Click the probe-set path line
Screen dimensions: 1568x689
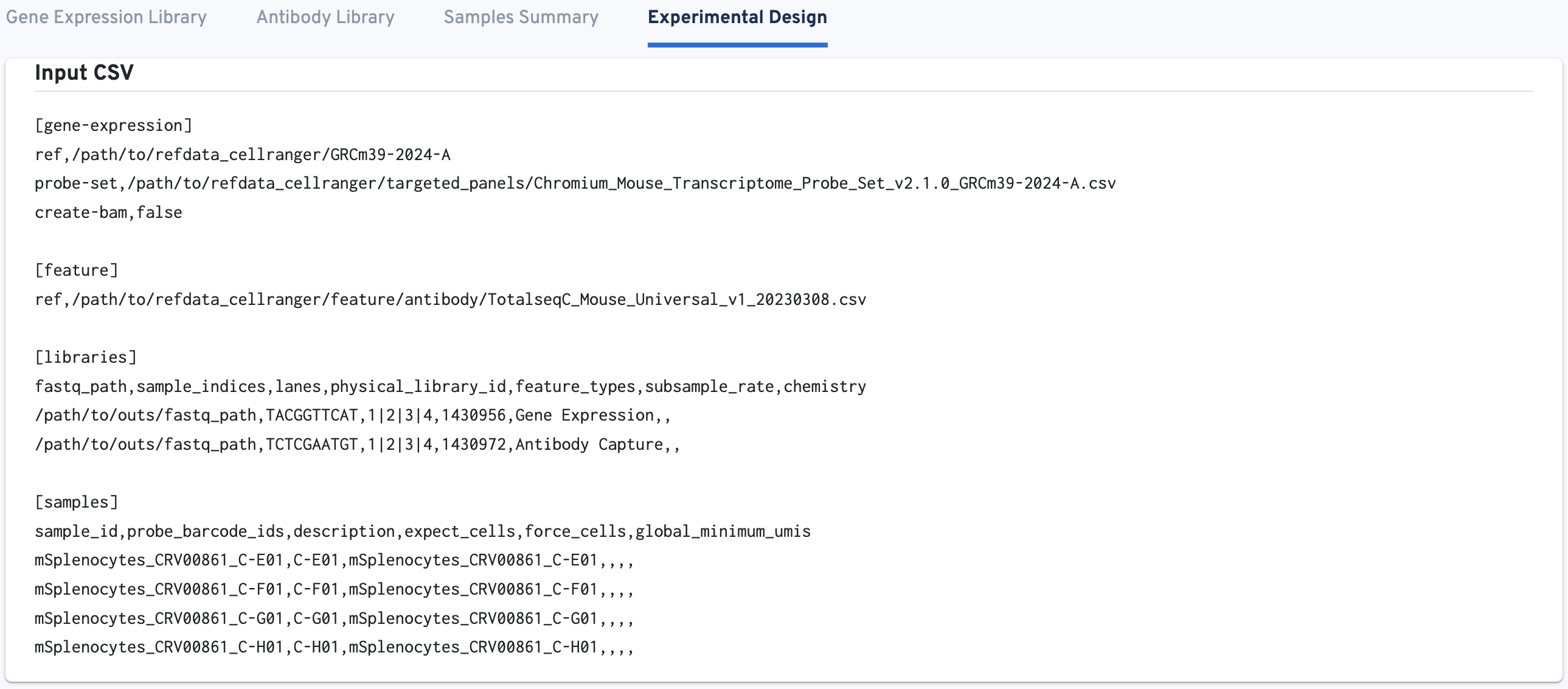pos(575,183)
